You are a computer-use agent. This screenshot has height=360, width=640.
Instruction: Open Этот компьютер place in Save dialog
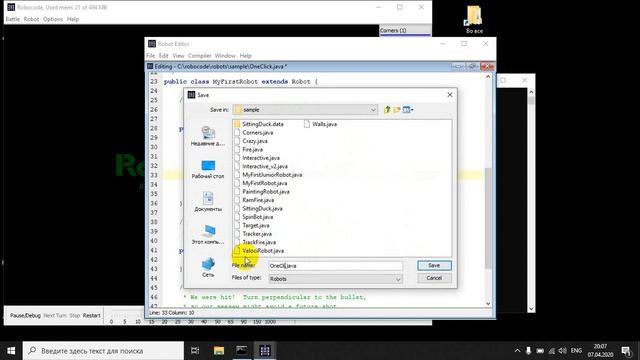(208, 235)
